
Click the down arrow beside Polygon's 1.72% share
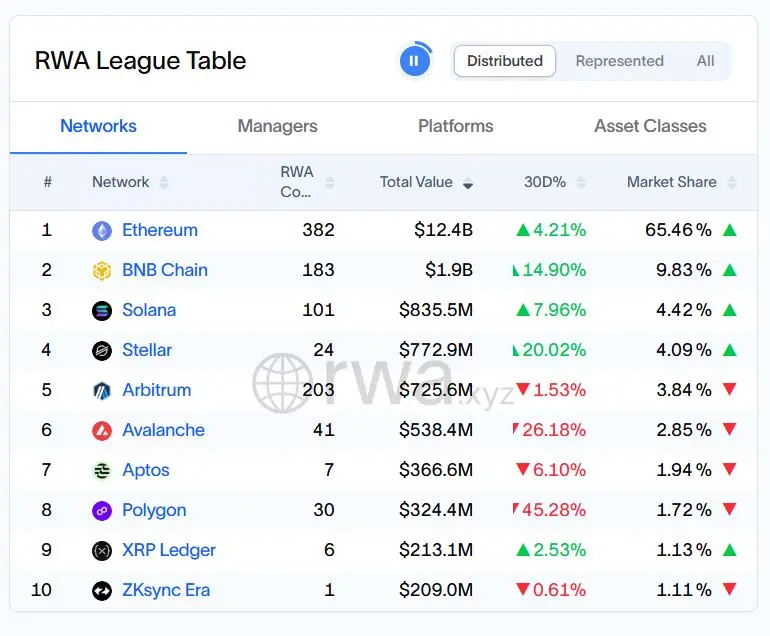click(730, 509)
